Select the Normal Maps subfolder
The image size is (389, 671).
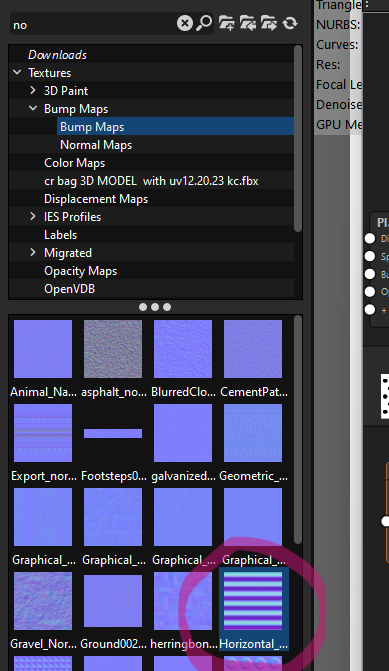(x=96, y=145)
